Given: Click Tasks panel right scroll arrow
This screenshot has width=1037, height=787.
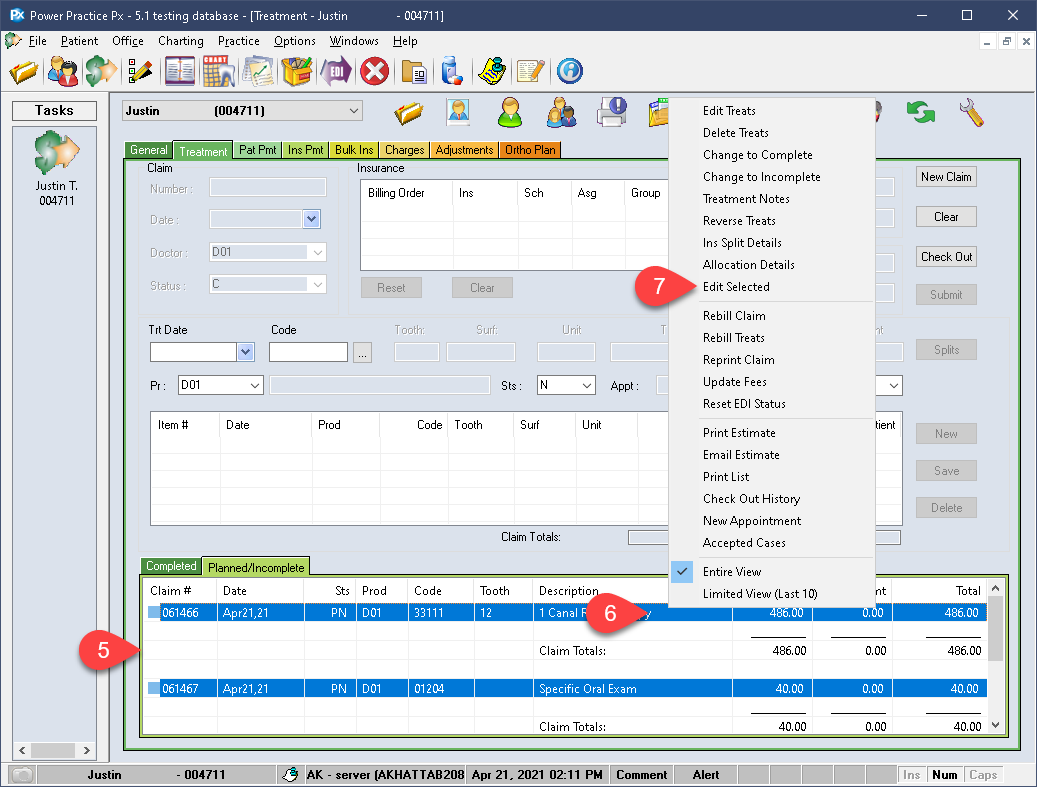Looking at the screenshot, I should click(x=87, y=751).
